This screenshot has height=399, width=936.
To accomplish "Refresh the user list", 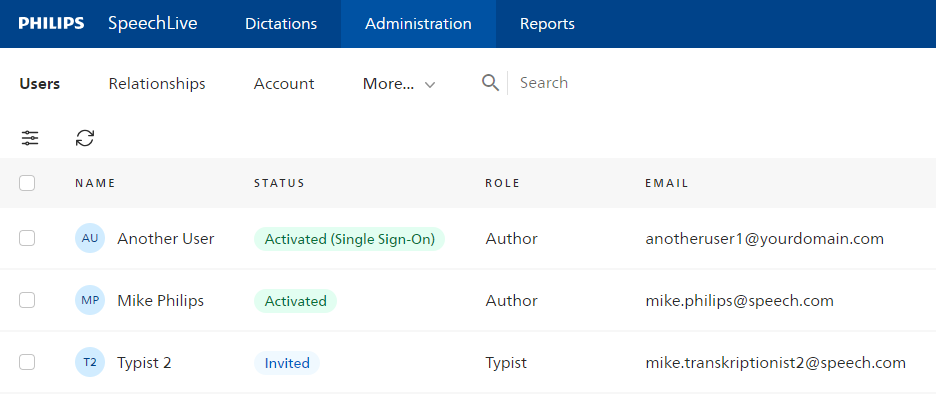I will 85,139.
